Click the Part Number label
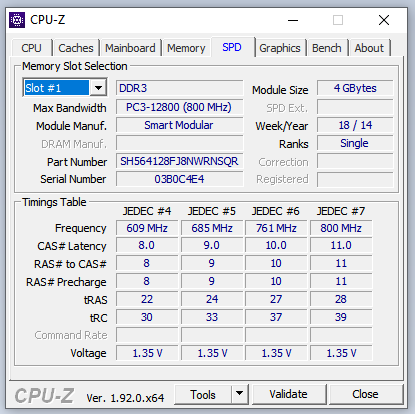 click(x=77, y=162)
